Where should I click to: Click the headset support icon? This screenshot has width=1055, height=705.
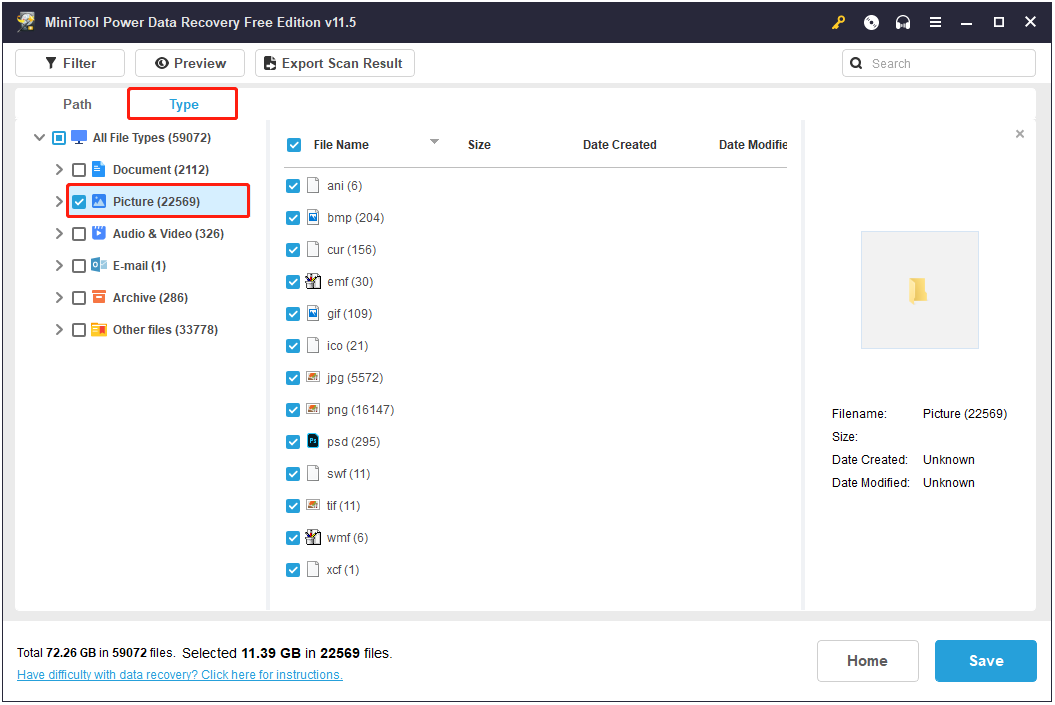click(903, 22)
